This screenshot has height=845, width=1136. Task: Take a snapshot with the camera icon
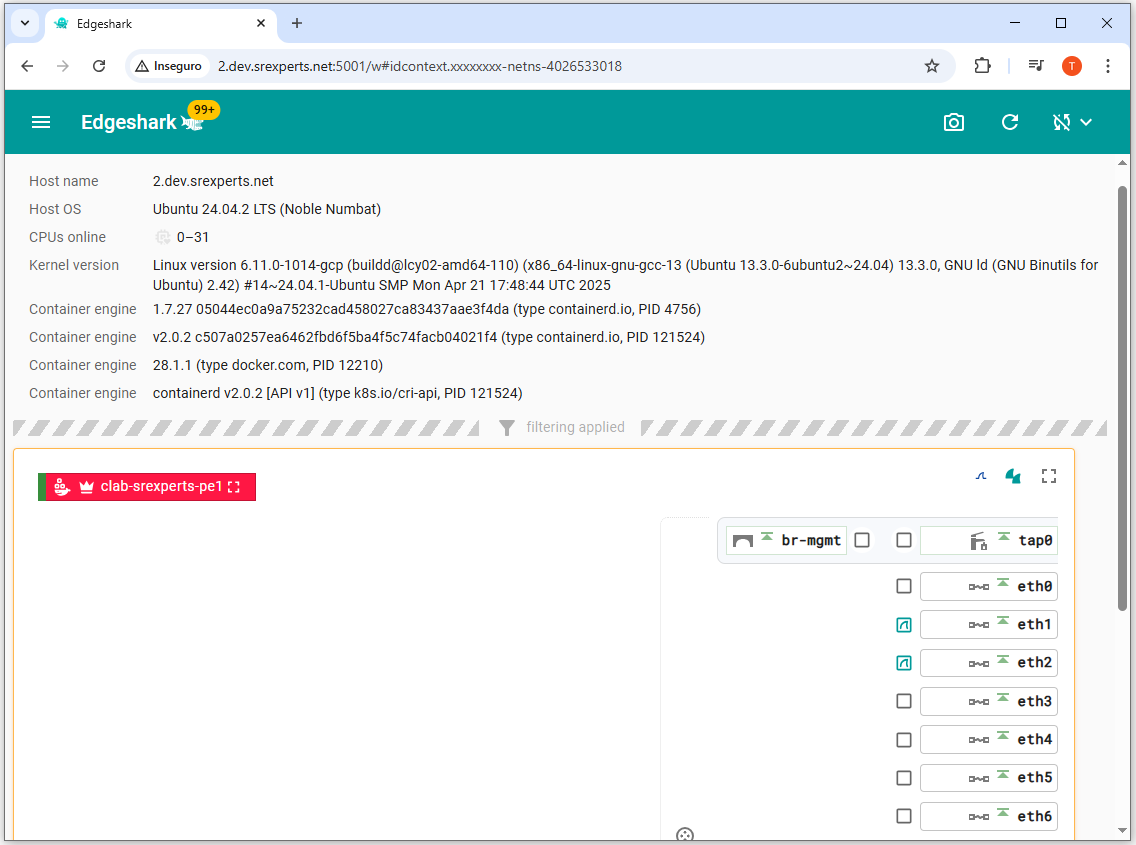coord(954,122)
